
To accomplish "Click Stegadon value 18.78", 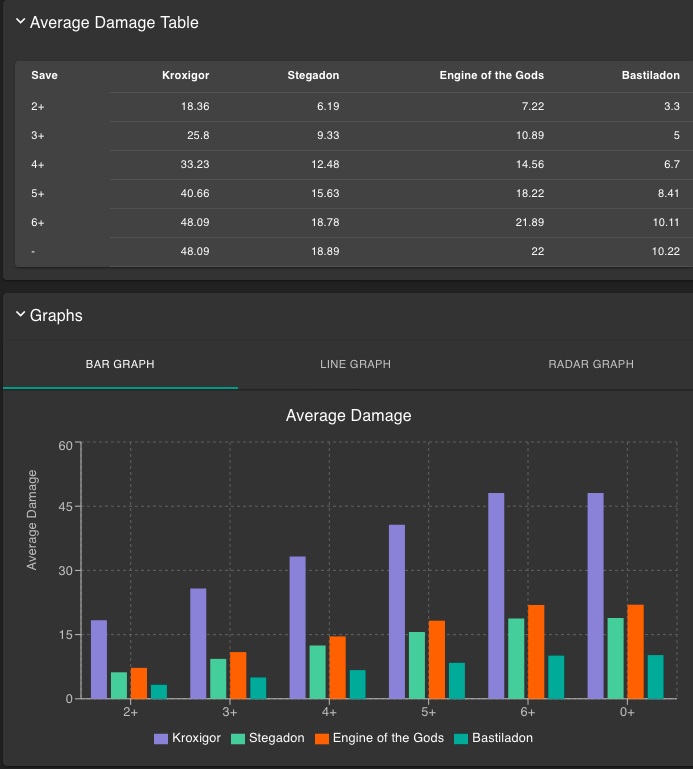I will [x=325, y=222].
